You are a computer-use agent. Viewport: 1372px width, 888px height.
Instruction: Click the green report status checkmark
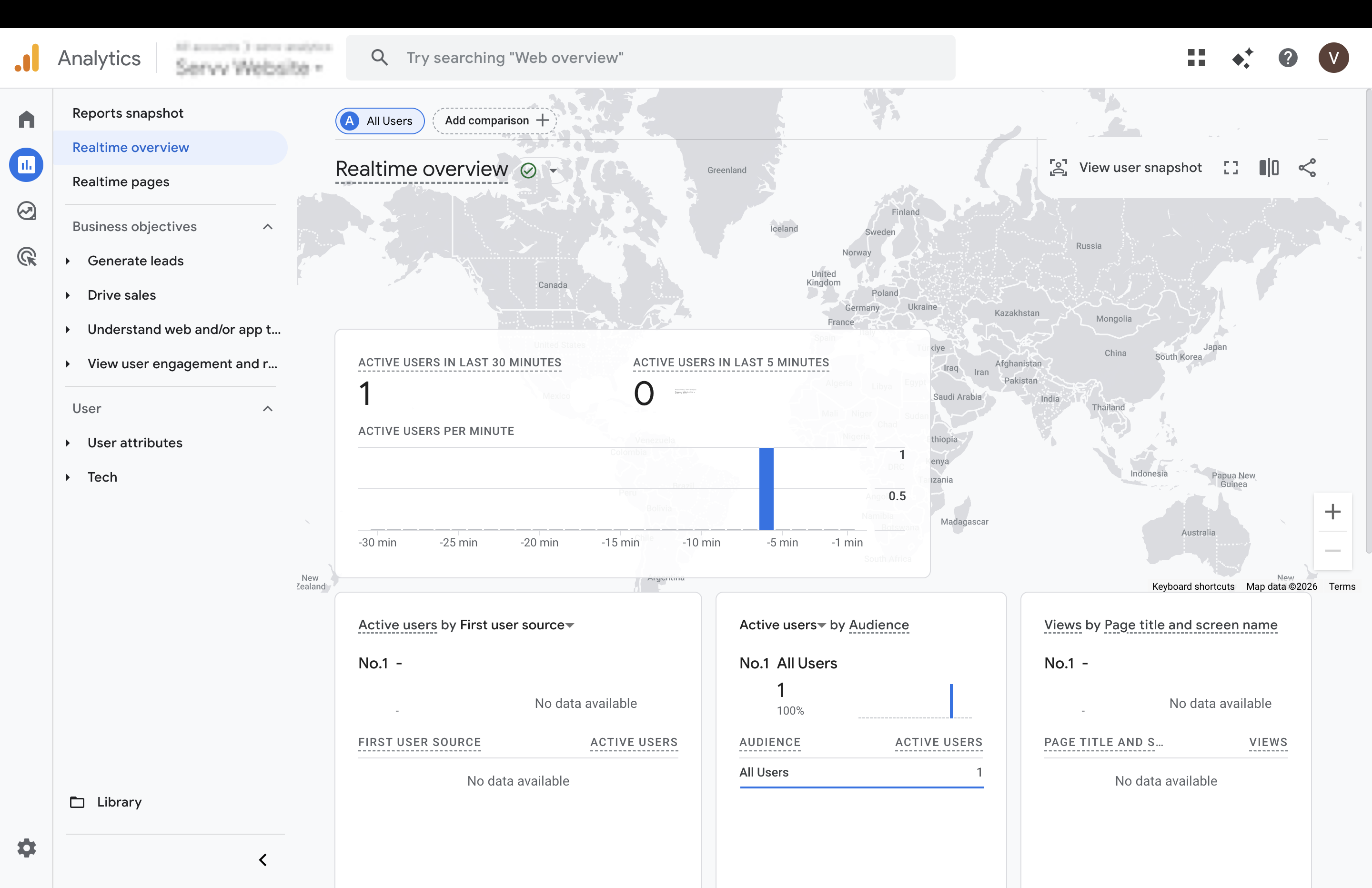tap(528, 170)
